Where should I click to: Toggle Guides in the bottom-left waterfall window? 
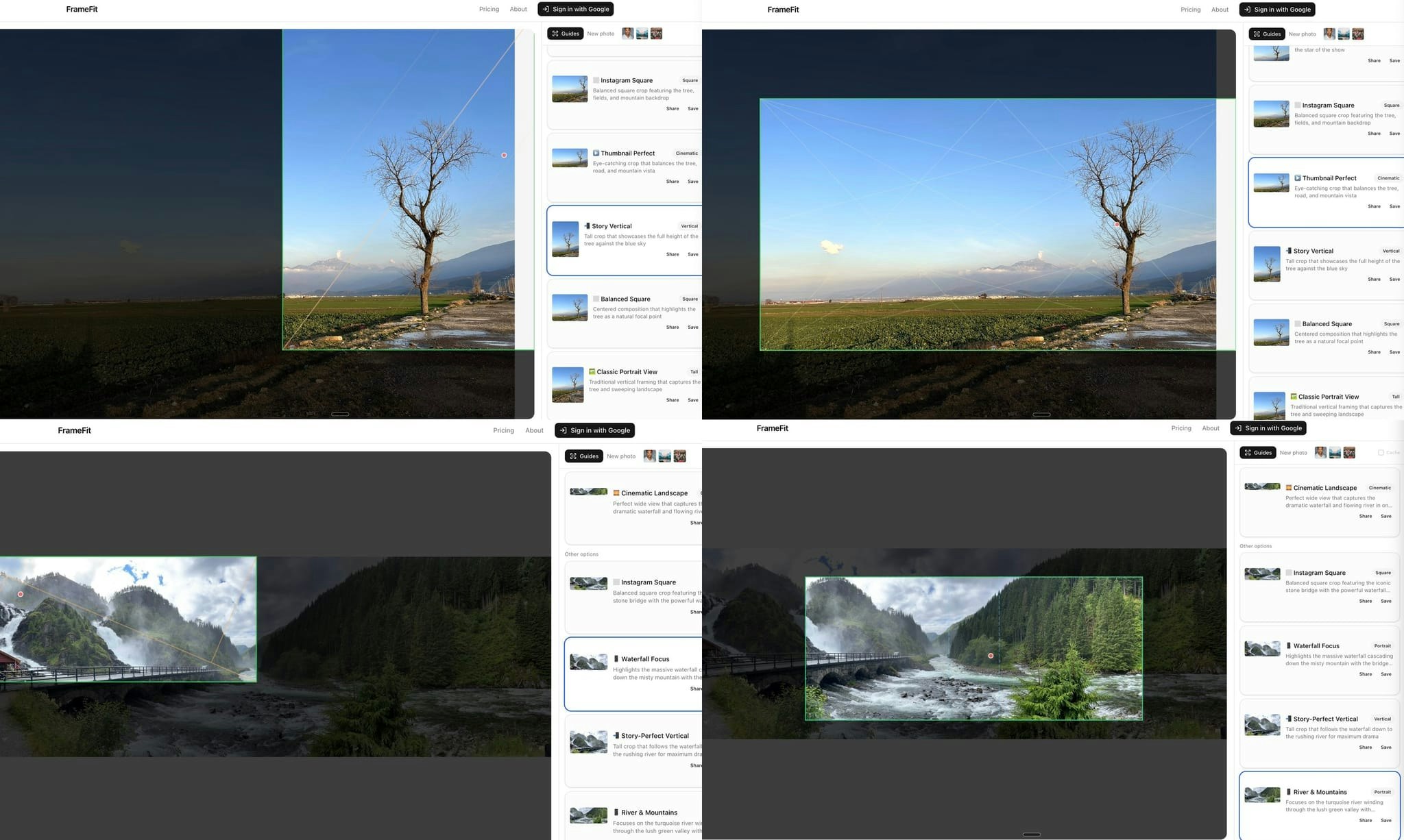(583, 456)
